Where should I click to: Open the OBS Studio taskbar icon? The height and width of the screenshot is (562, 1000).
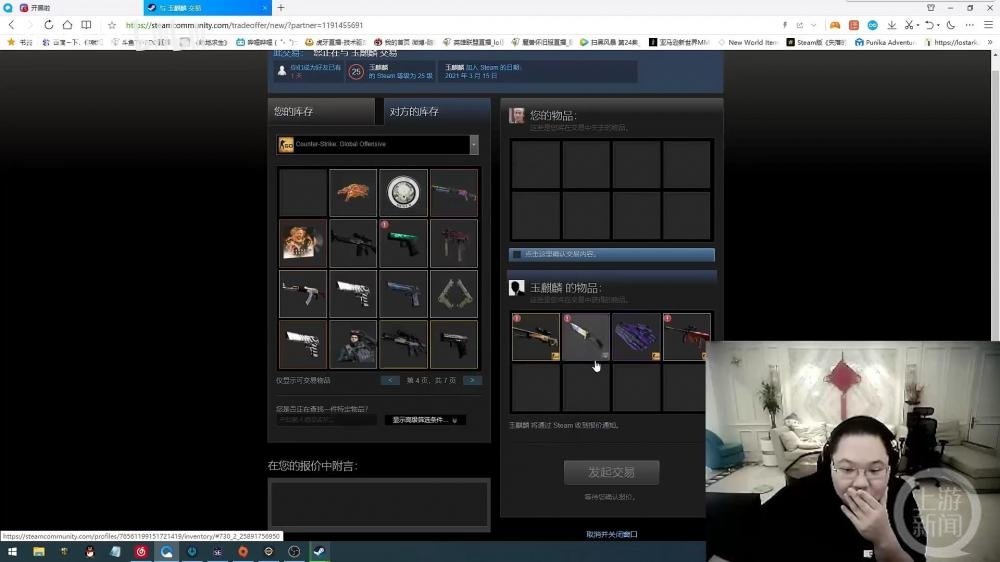[294, 551]
